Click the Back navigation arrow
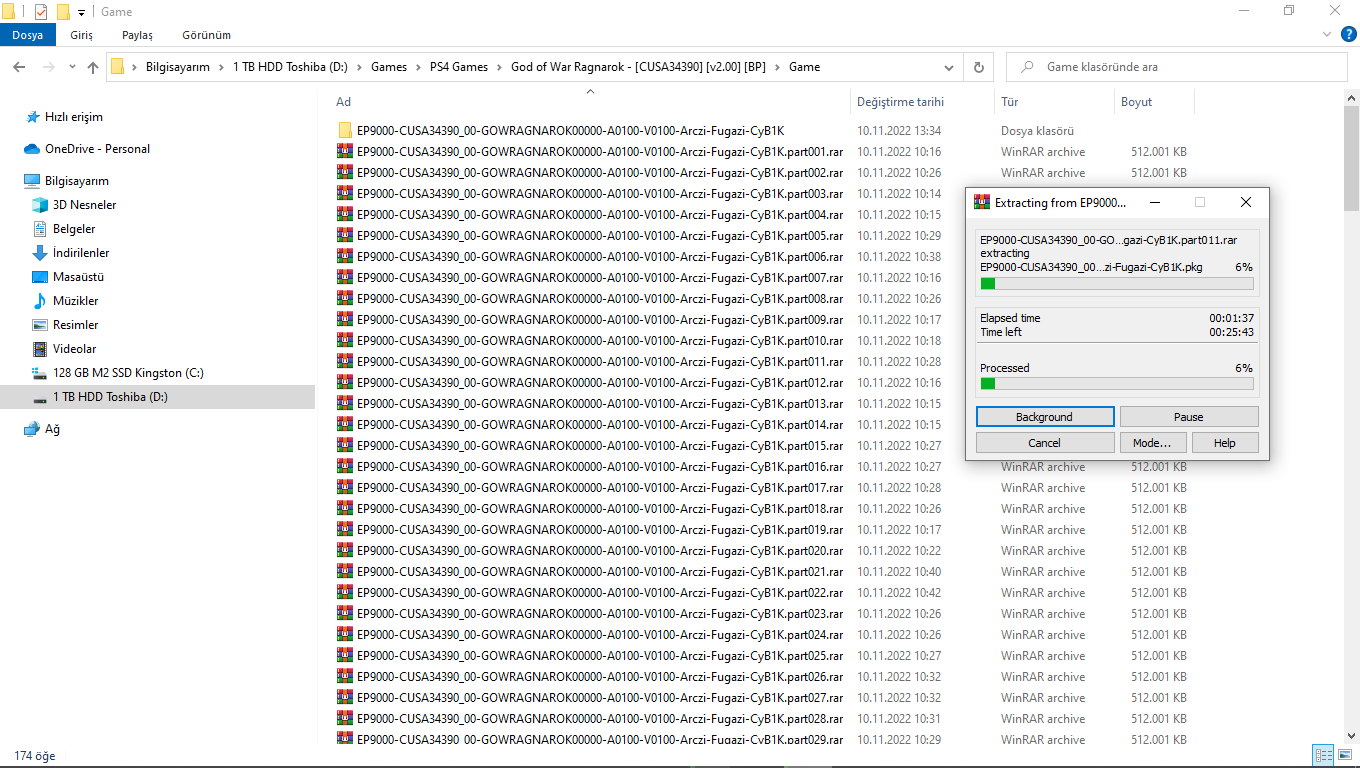 tap(20, 67)
